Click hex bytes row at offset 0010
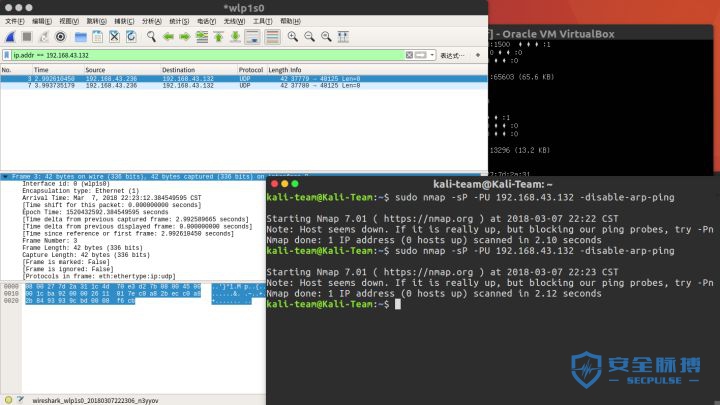Image resolution: width=720 pixels, height=405 pixels. point(112,293)
